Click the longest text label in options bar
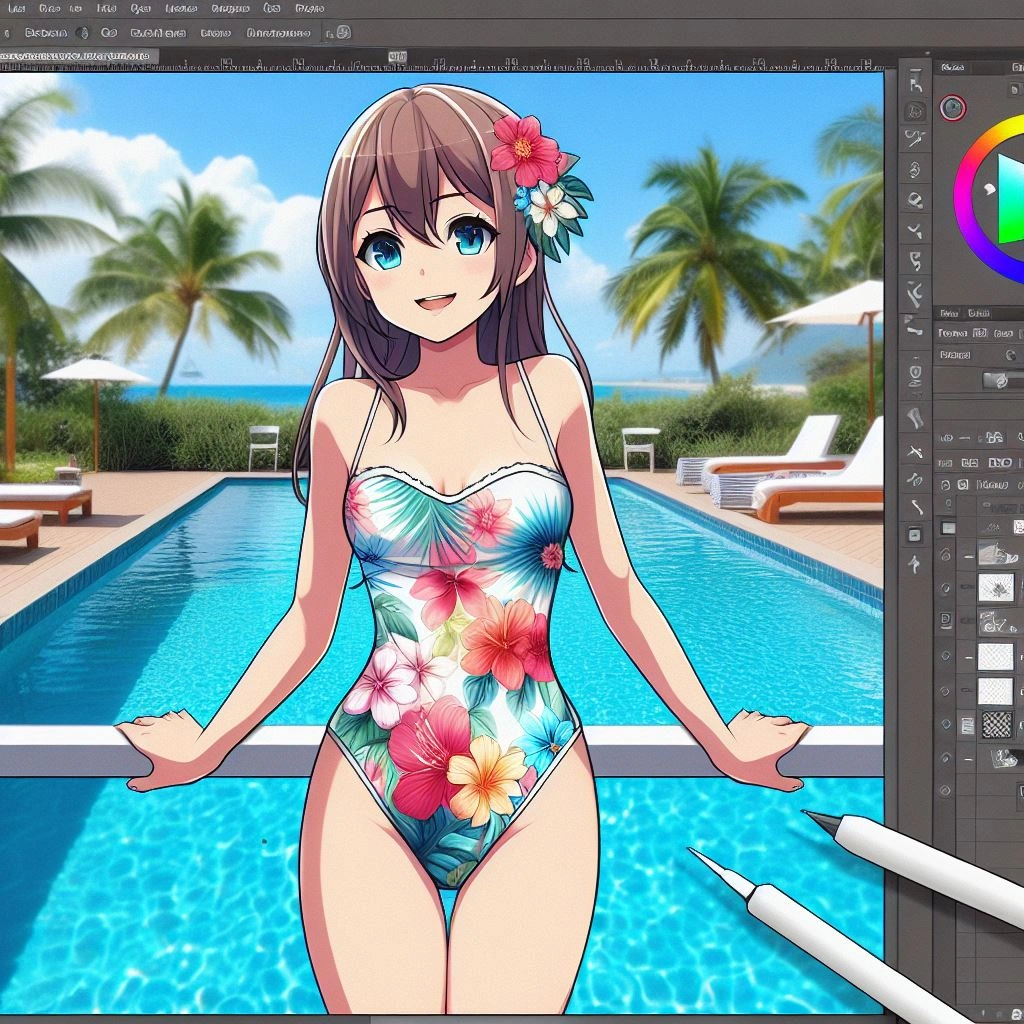The image size is (1024, 1024). (278, 33)
